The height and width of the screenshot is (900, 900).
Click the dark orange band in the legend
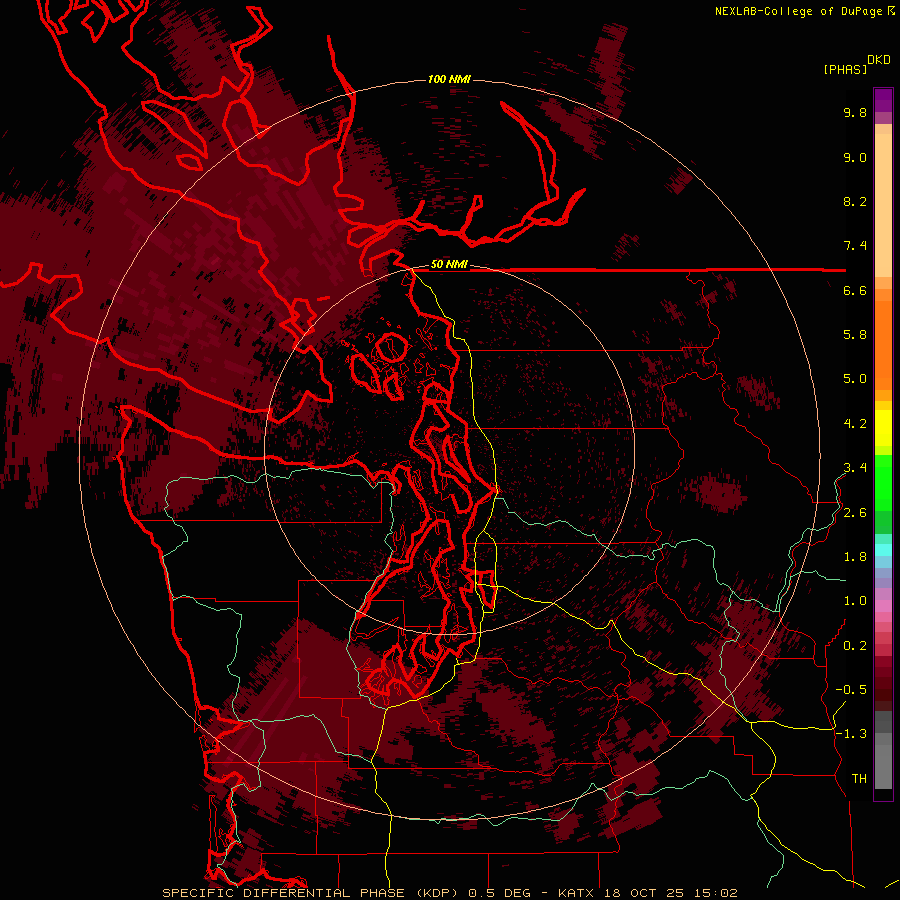coord(883,344)
